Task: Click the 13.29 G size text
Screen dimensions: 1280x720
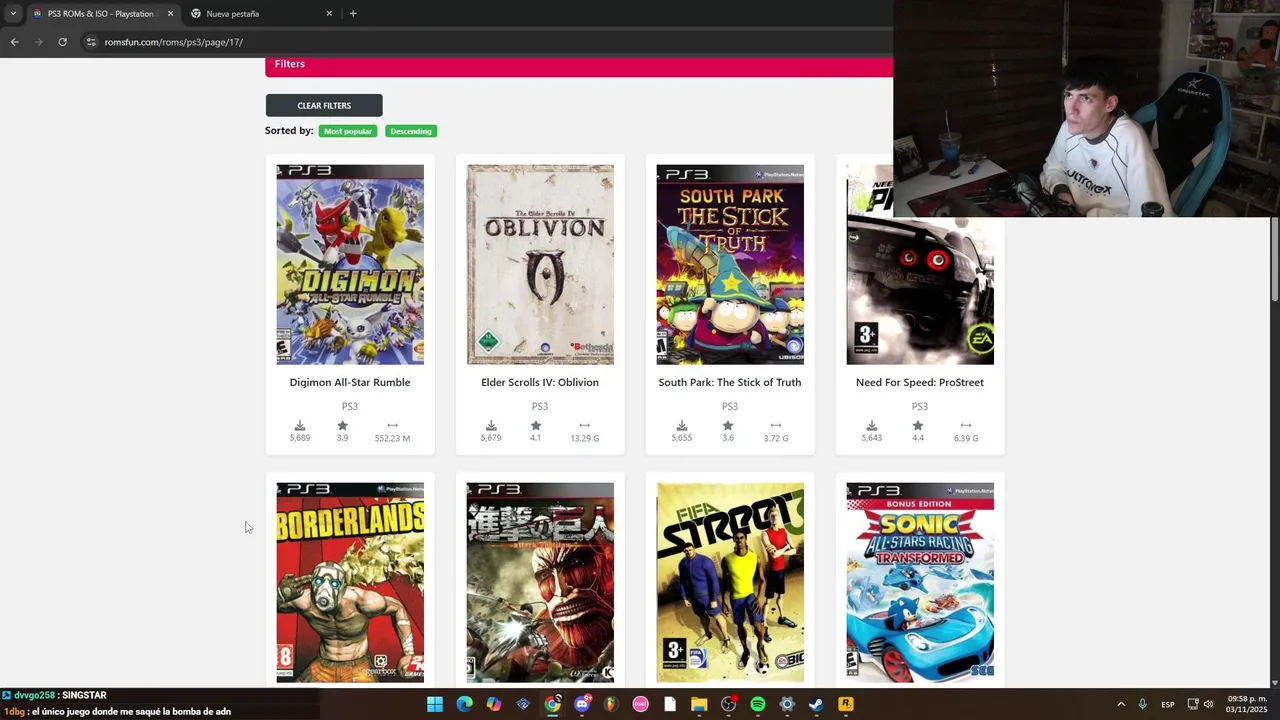Action: click(585, 438)
